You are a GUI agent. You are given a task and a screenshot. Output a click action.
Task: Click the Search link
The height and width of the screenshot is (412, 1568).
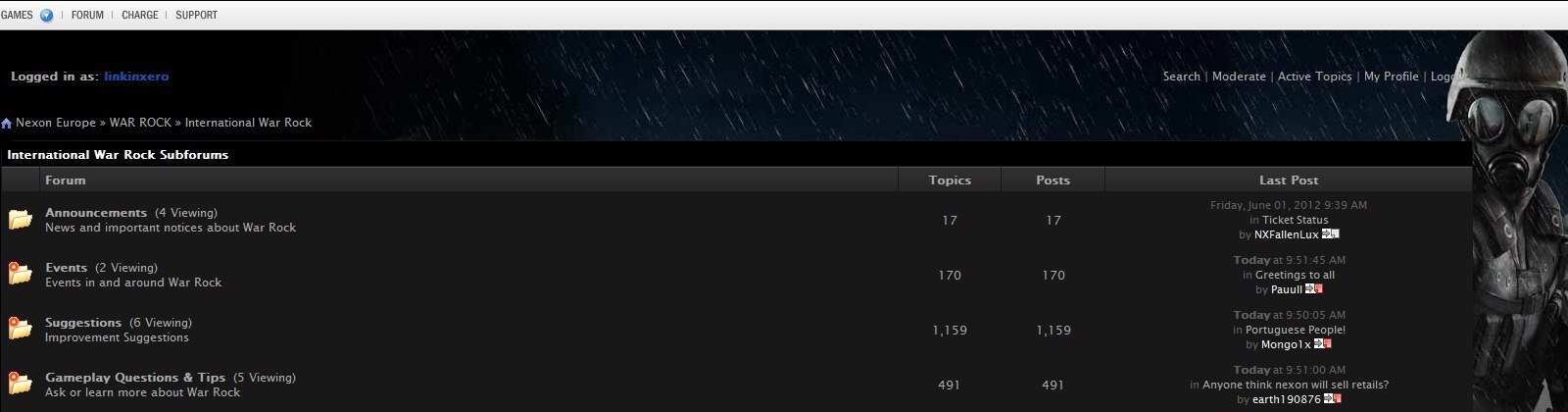(1182, 77)
